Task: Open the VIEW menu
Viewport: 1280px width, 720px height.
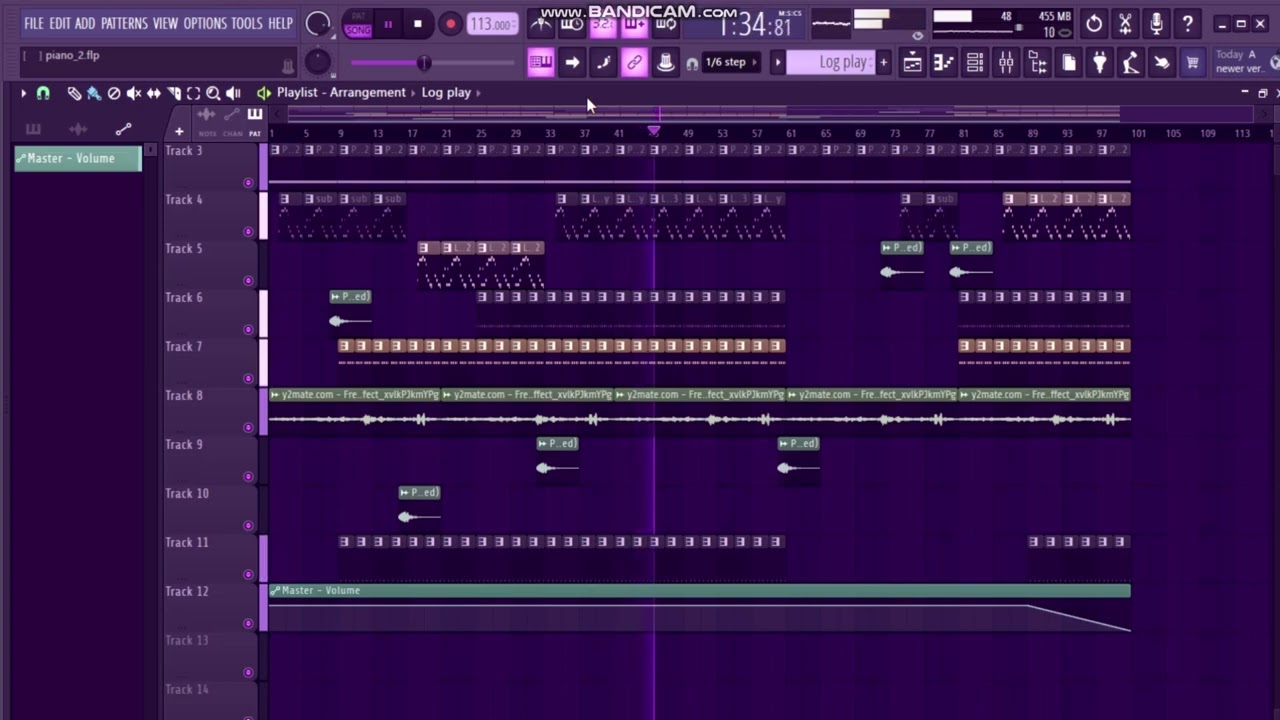Action: (166, 23)
